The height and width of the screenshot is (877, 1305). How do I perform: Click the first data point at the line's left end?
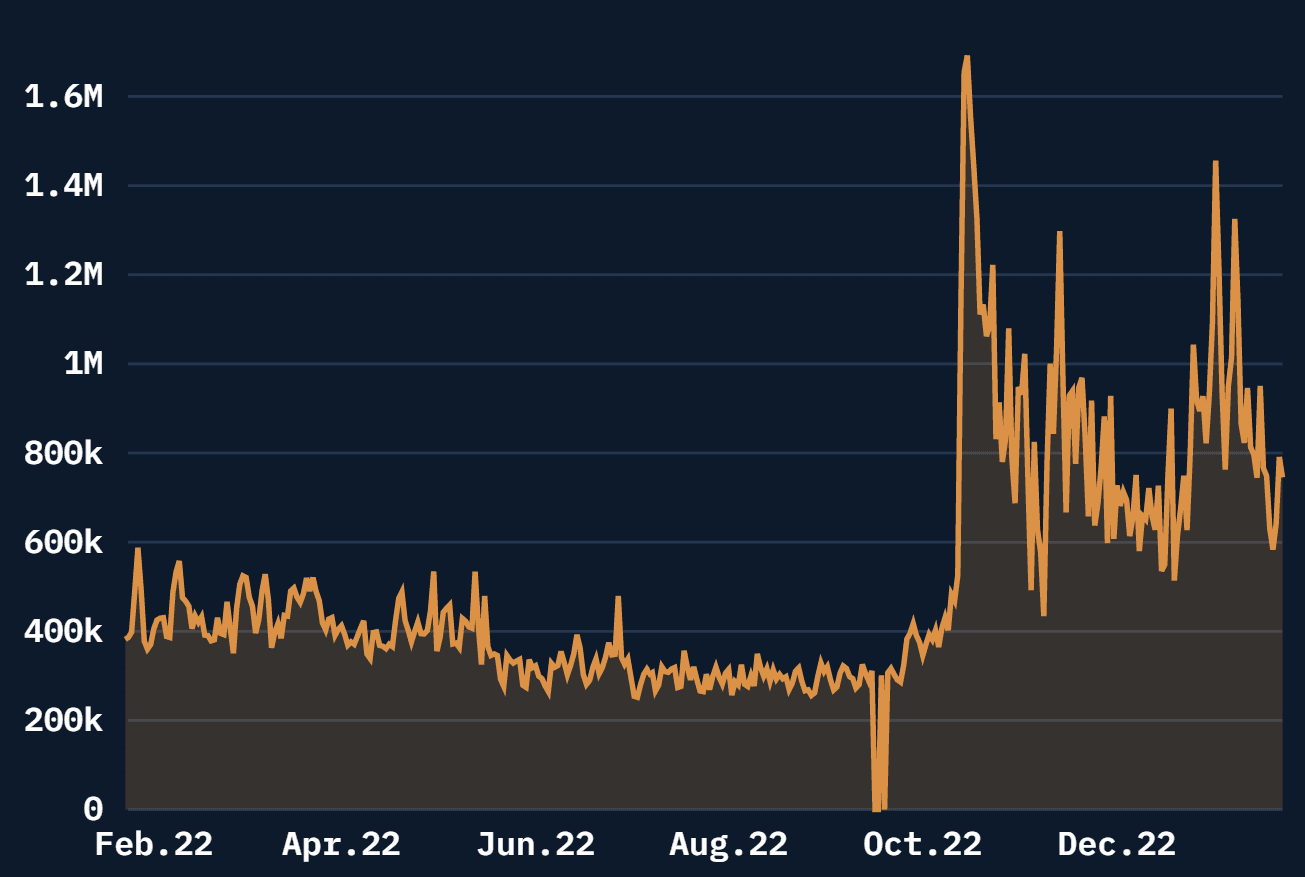(x=127, y=638)
